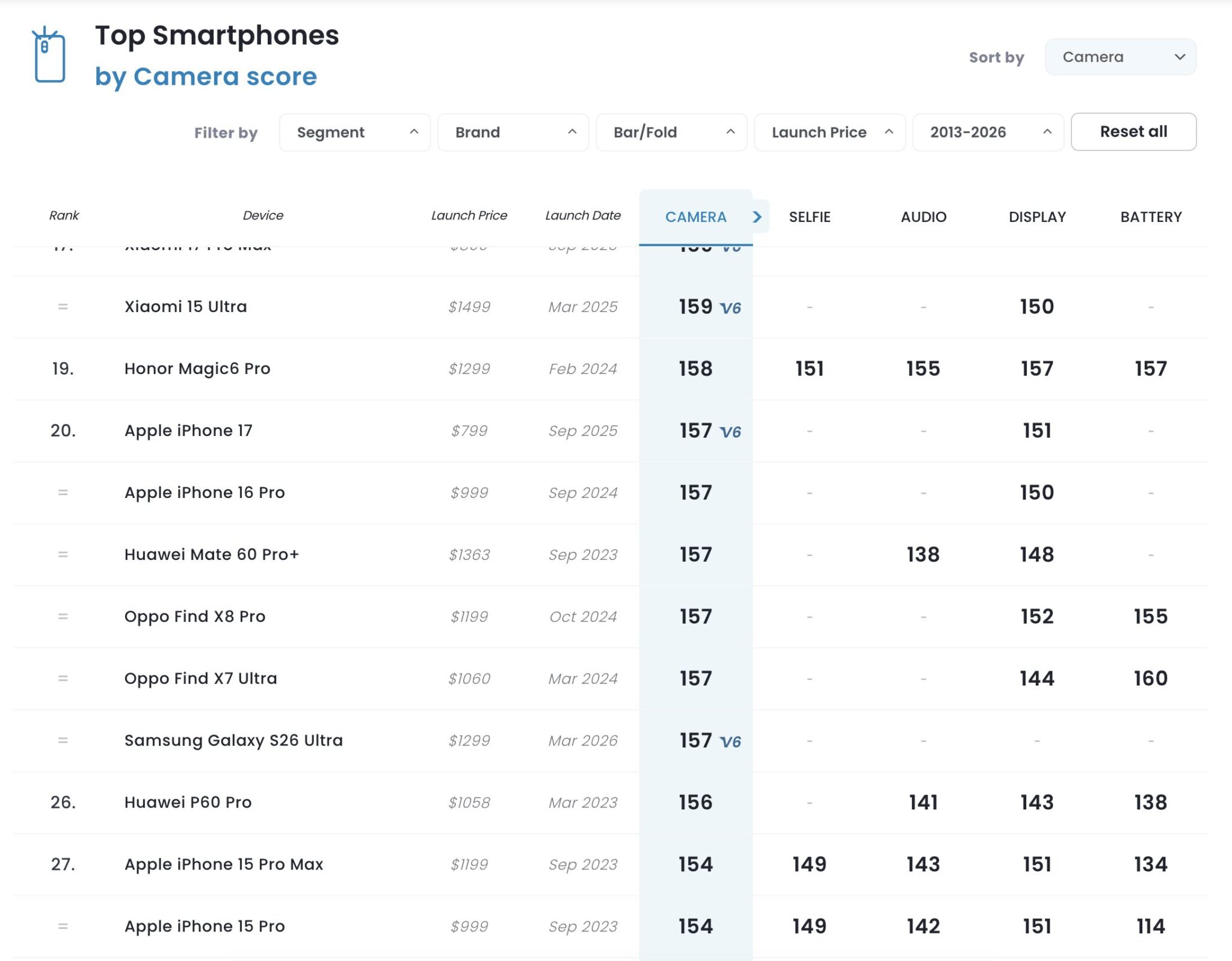
Task: Click the 152 display score of Oppo Find X8 Pro
Action: click(x=1037, y=616)
